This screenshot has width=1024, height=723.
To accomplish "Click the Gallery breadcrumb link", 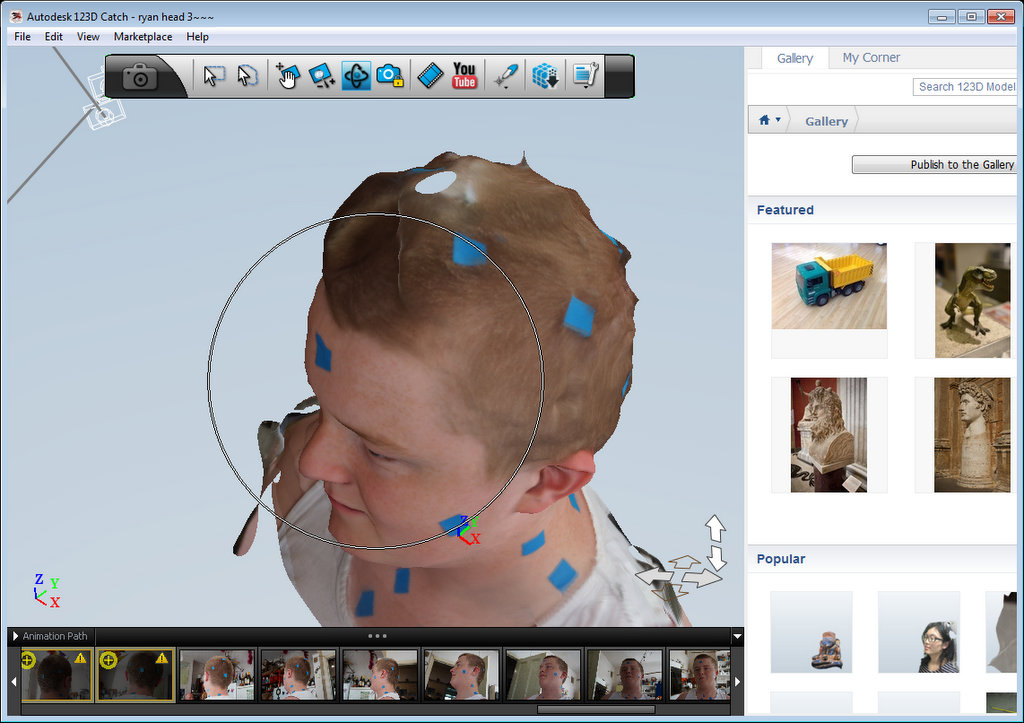I will click(826, 121).
